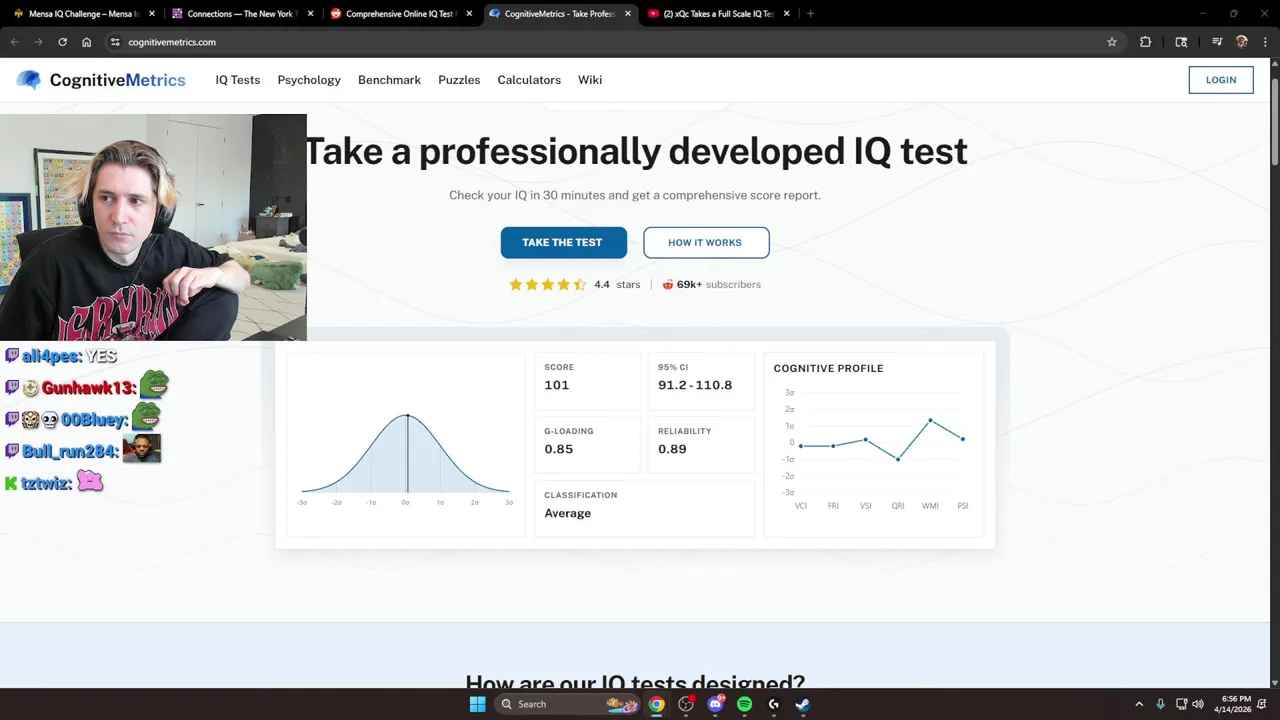The width and height of the screenshot is (1280, 720).
Task: Open the Benchmark menu
Action: tap(389, 80)
